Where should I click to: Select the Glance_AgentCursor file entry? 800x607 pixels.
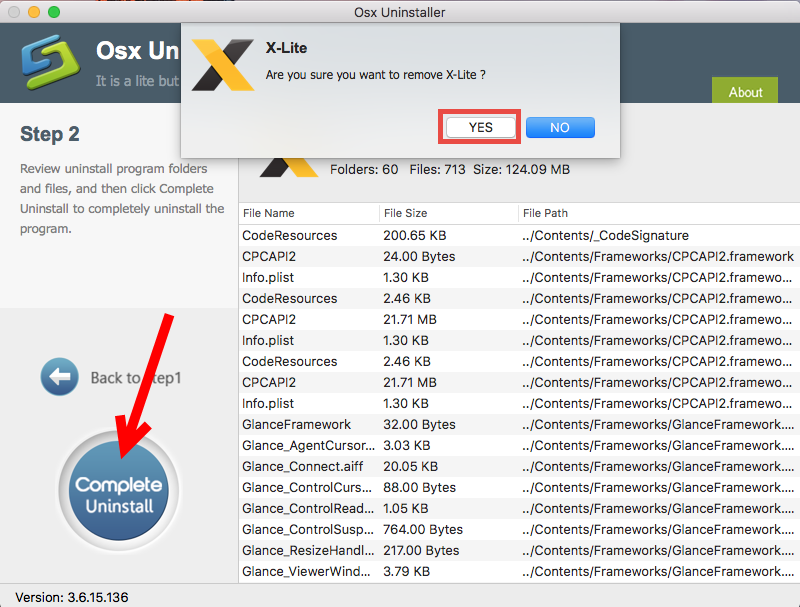(x=305, y=445)
